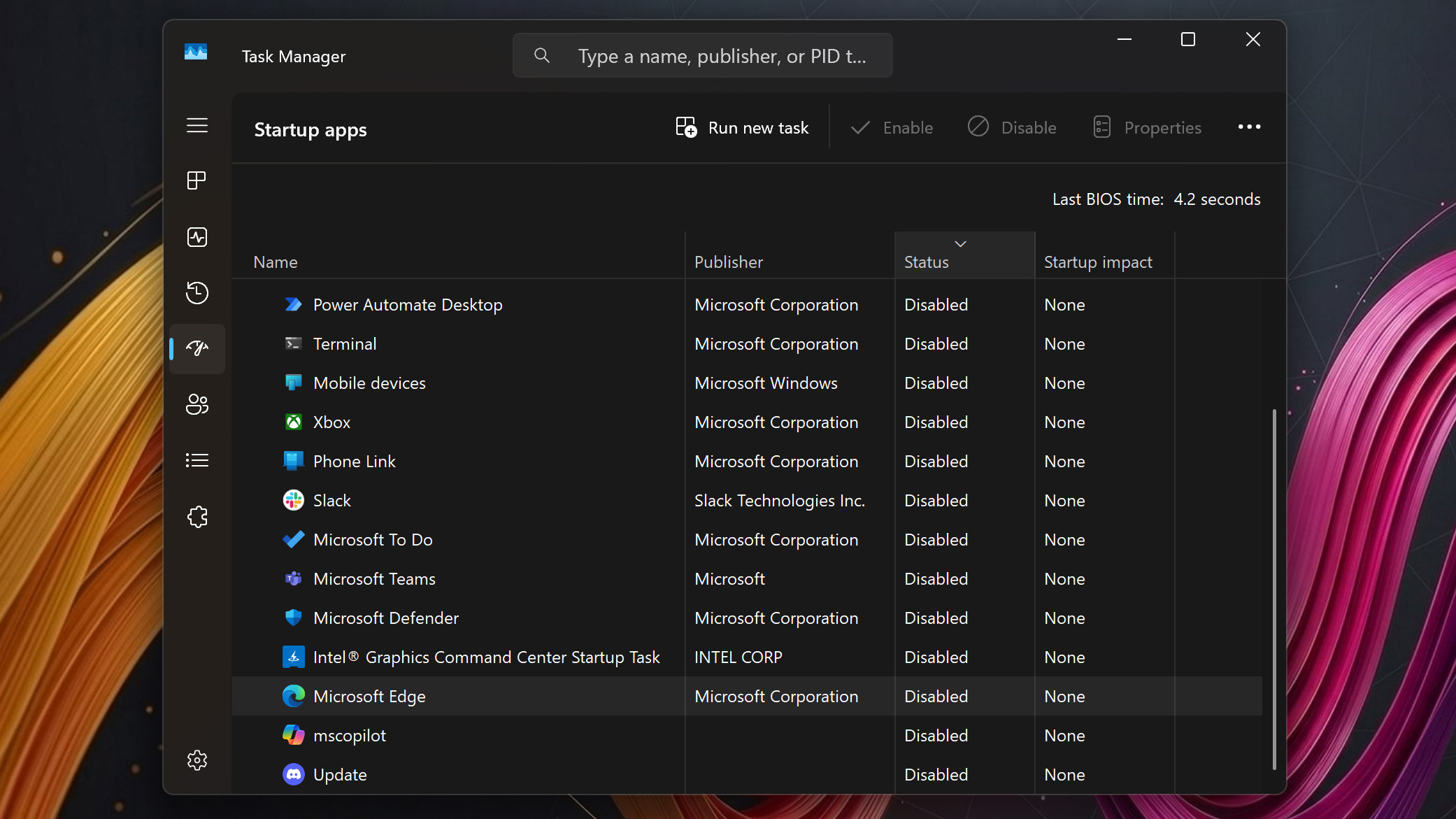
Task: Click the Startup apps page heading
Action: coord(311,129)
